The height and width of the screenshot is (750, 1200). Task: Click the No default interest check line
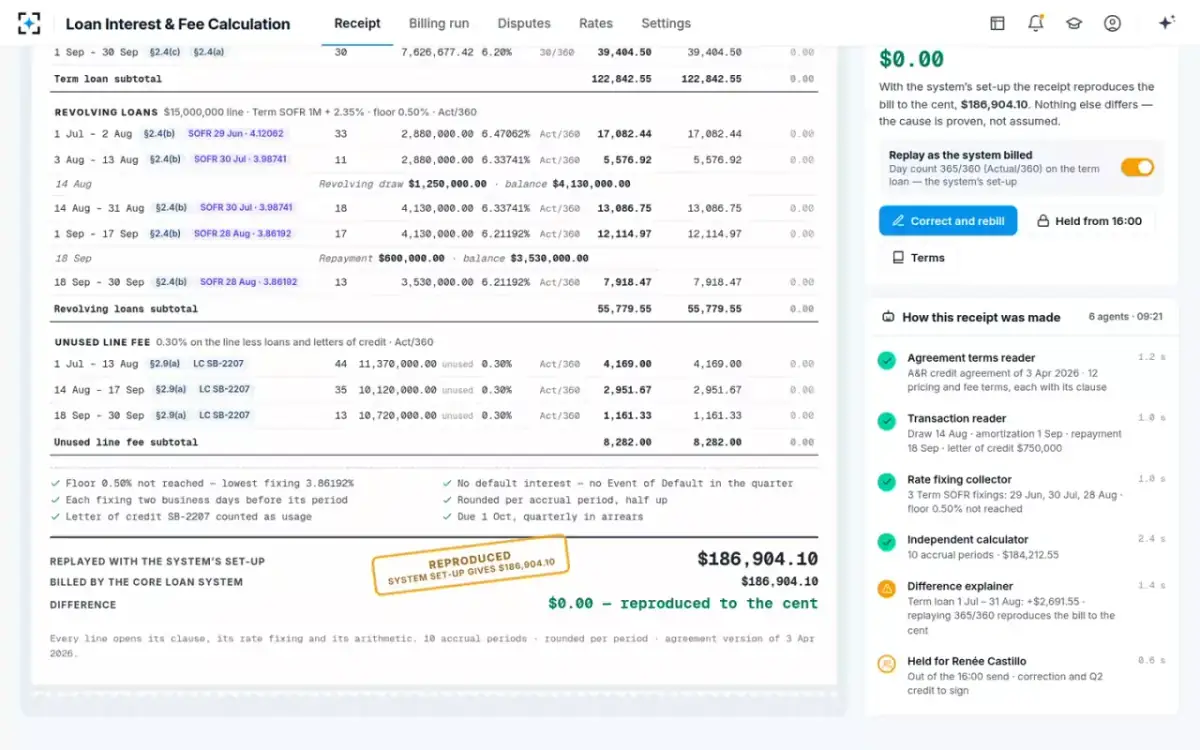click(617, 483)
